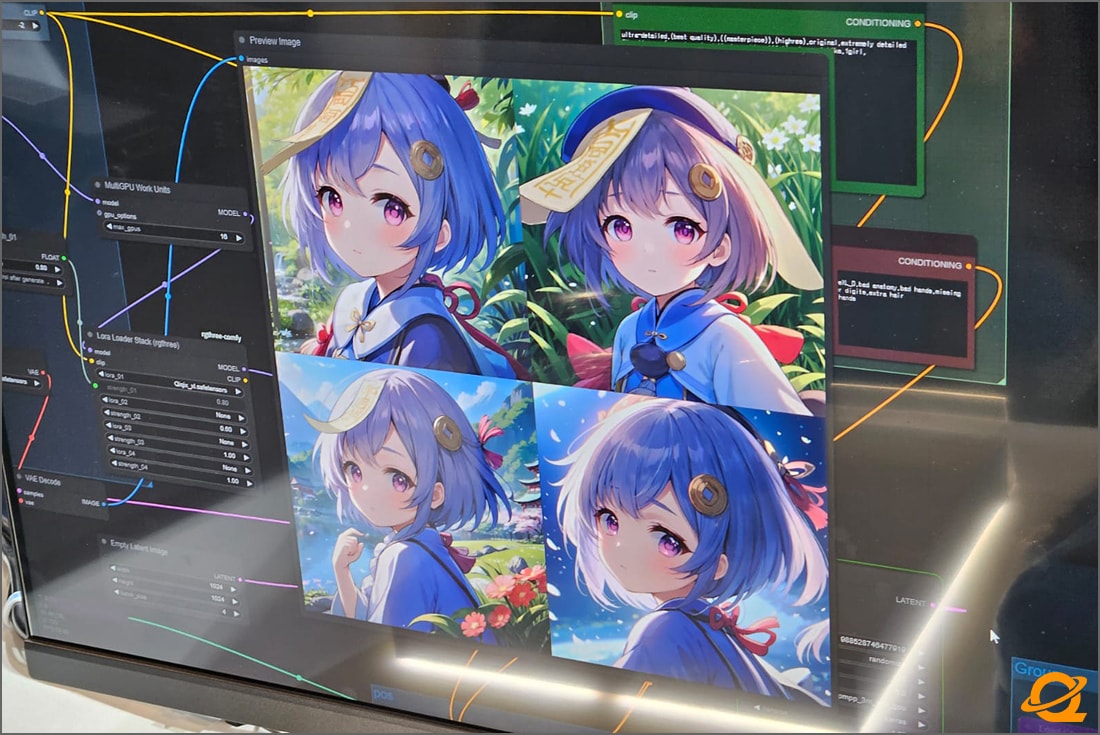Collapse the Lora Loader Stack node via title dot
This screenshot has height=735, width=1100.
90,335
